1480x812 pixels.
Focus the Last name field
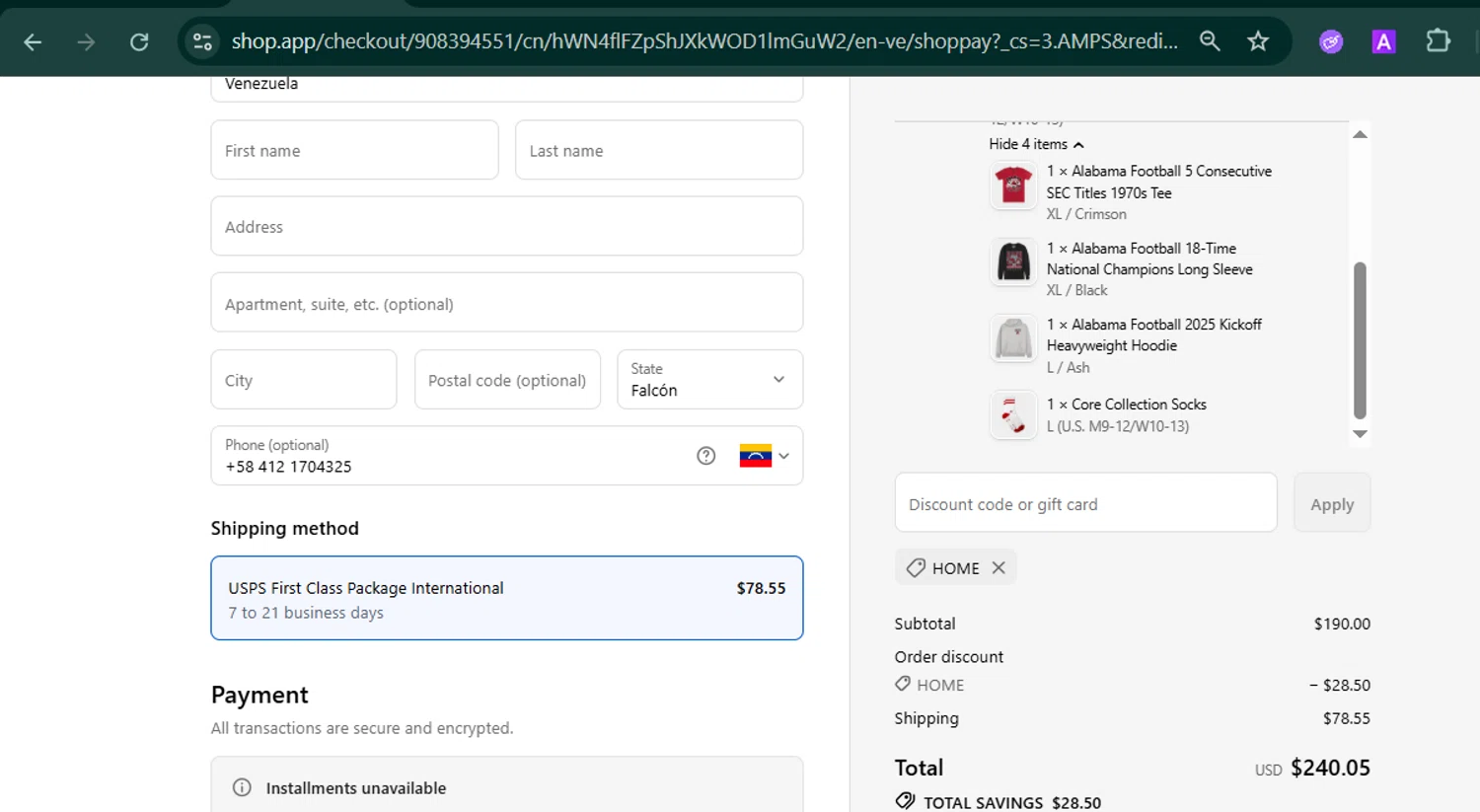pos(659,150)
